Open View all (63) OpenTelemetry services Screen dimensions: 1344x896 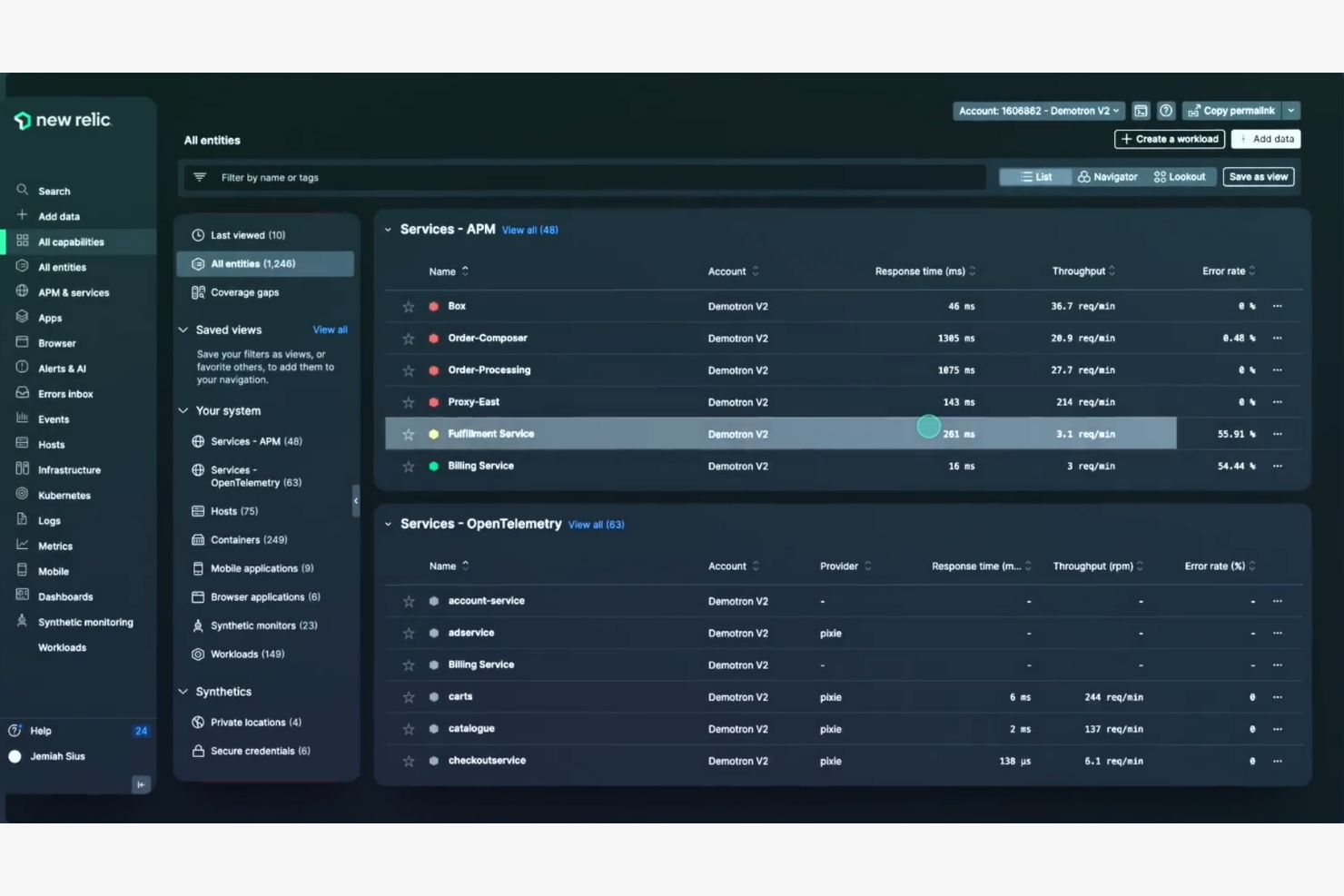[x=596, y=524]
